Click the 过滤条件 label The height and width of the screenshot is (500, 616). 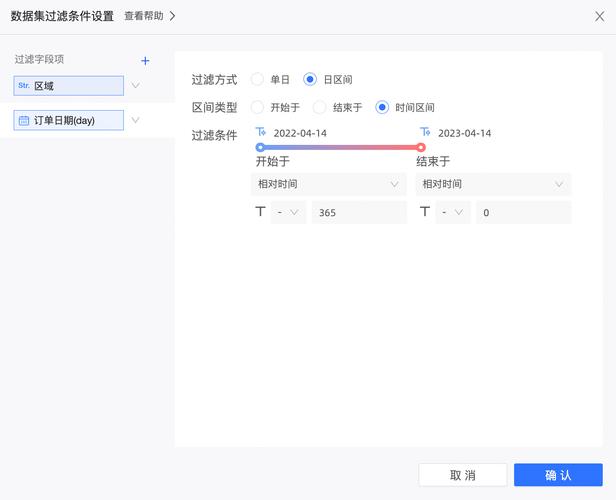click(214, 136)
